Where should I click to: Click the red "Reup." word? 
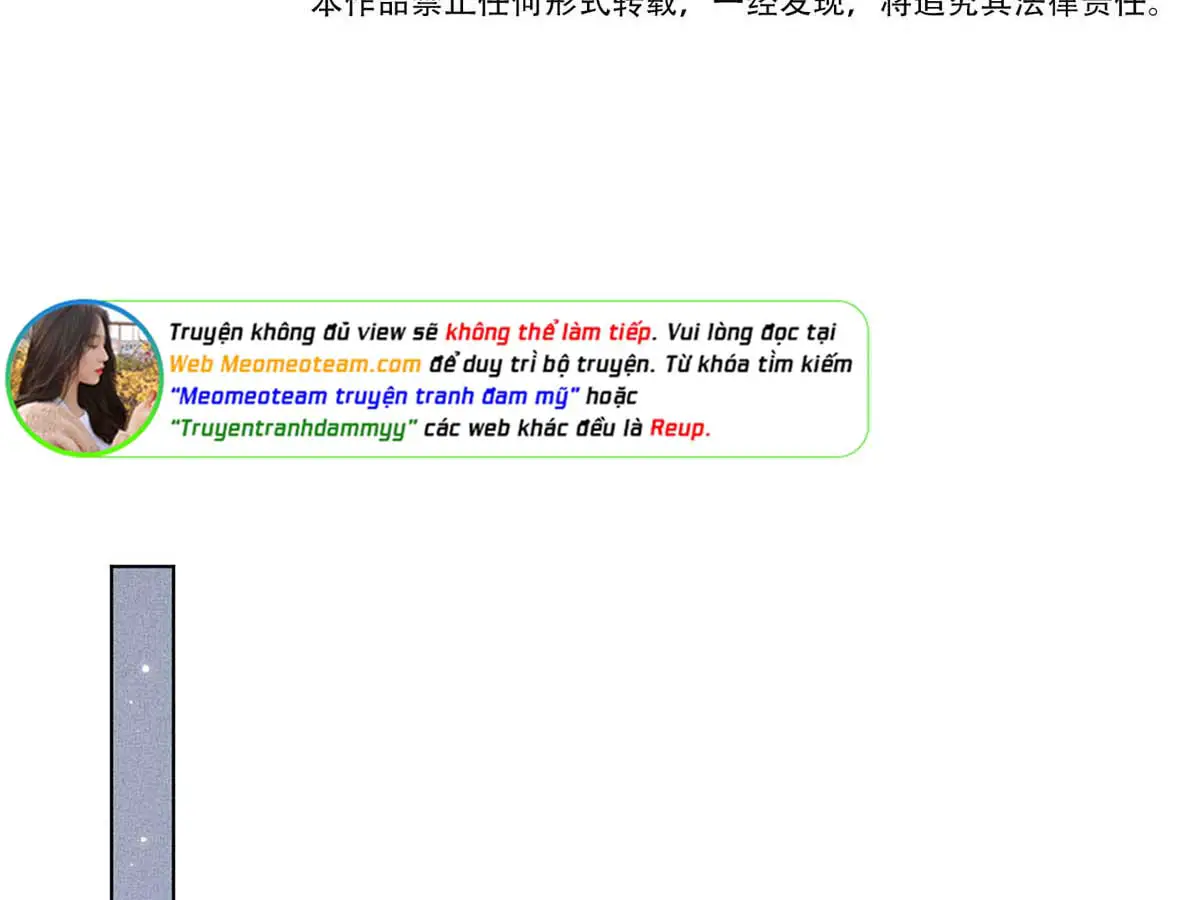[680, 428]
